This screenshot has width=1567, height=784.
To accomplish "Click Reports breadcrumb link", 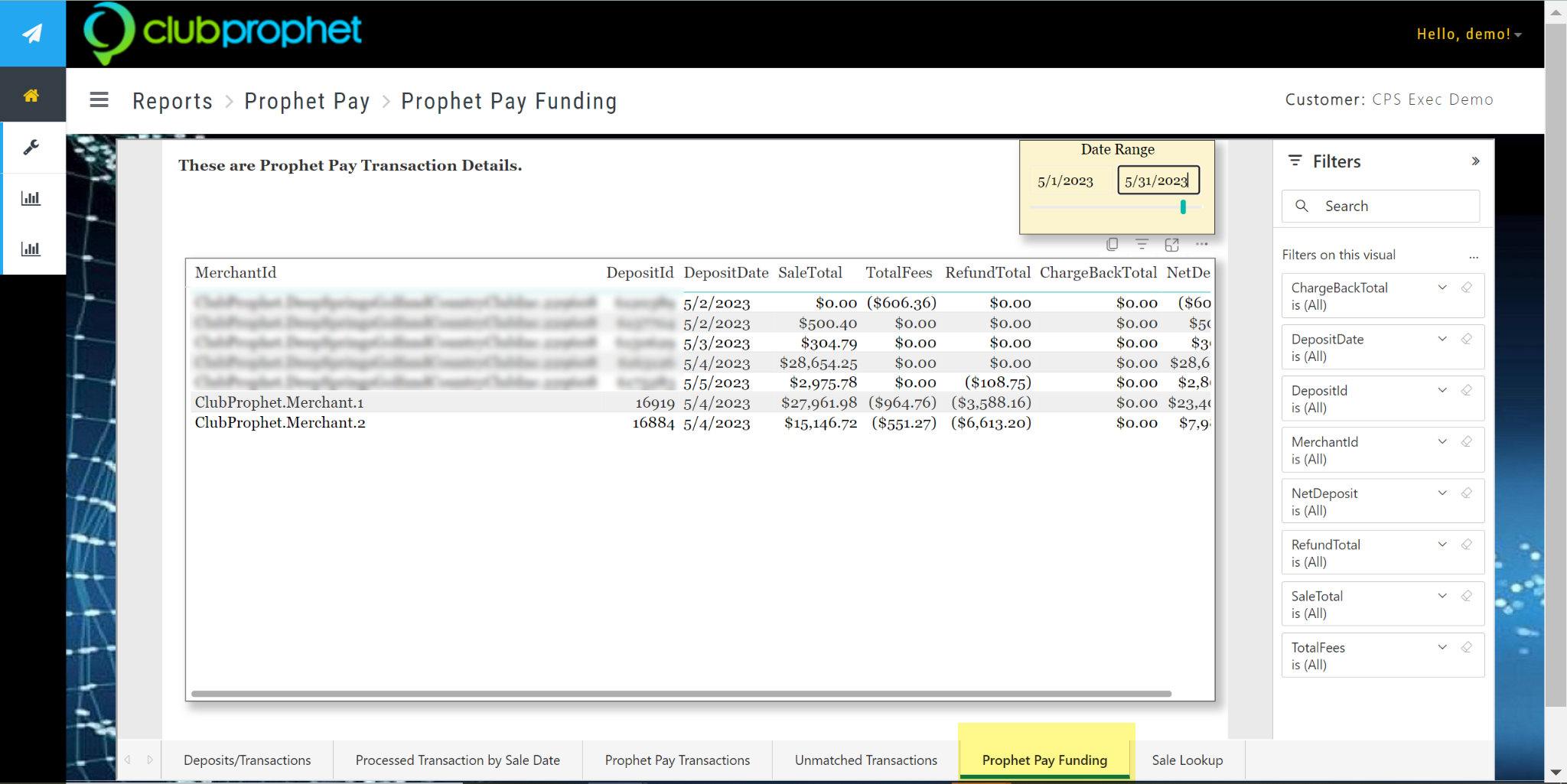I will [172, 101].
